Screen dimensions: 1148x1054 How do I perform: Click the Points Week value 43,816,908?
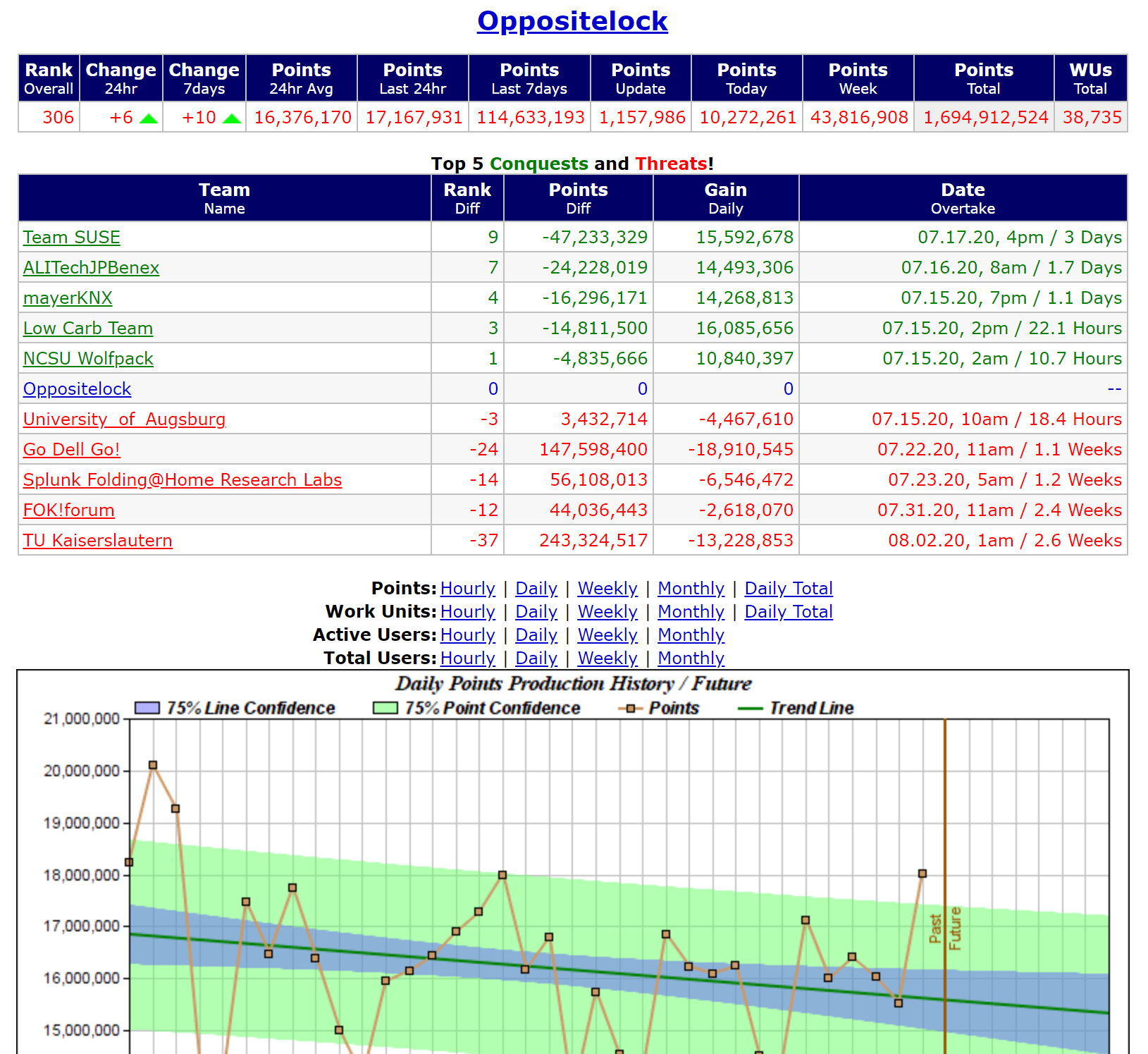tap(859, 118)
